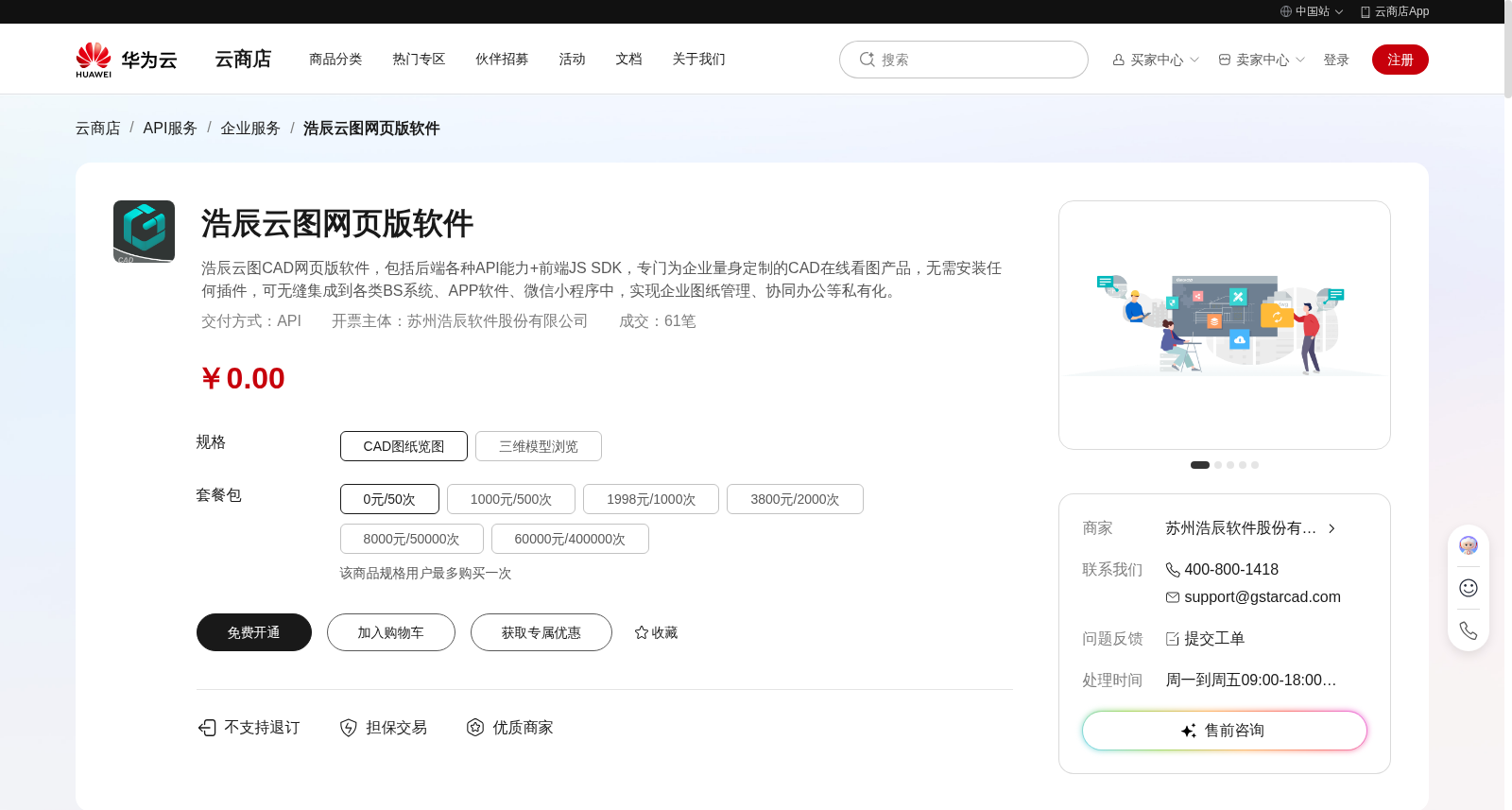Click the page vertical scrollbar

click(x=1508, y=49)
